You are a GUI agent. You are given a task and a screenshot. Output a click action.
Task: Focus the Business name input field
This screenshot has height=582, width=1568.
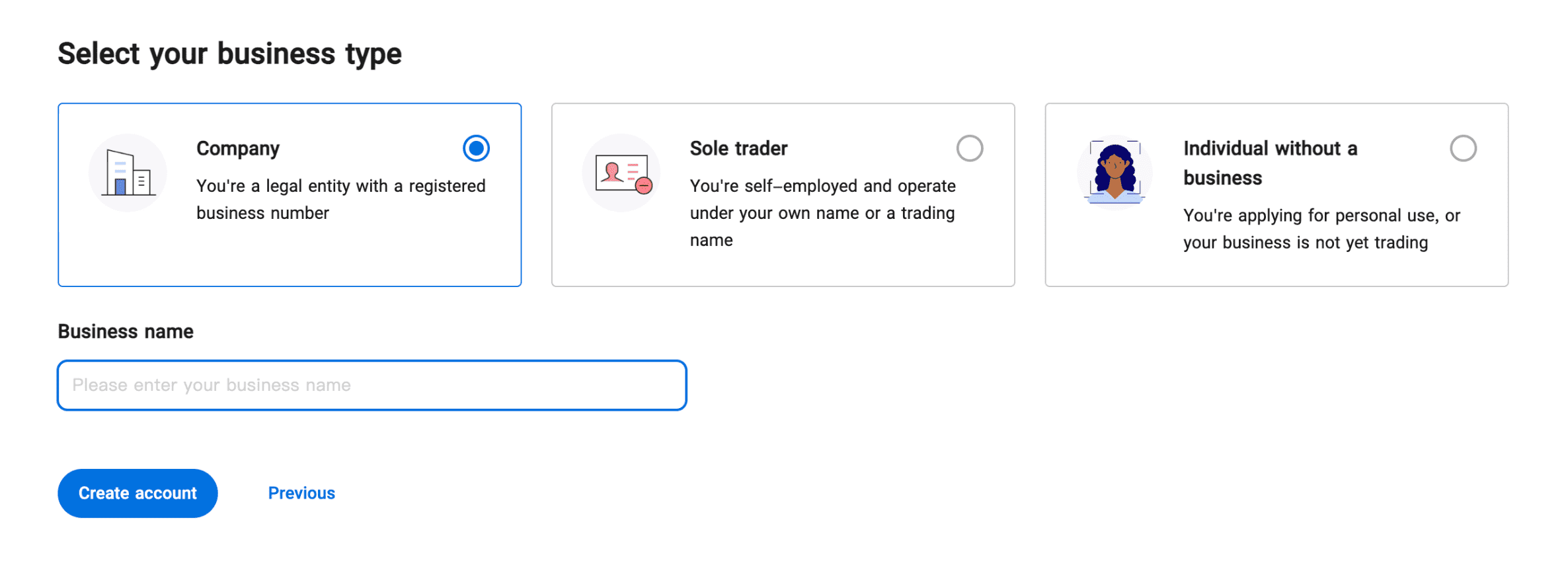[372, 385]
